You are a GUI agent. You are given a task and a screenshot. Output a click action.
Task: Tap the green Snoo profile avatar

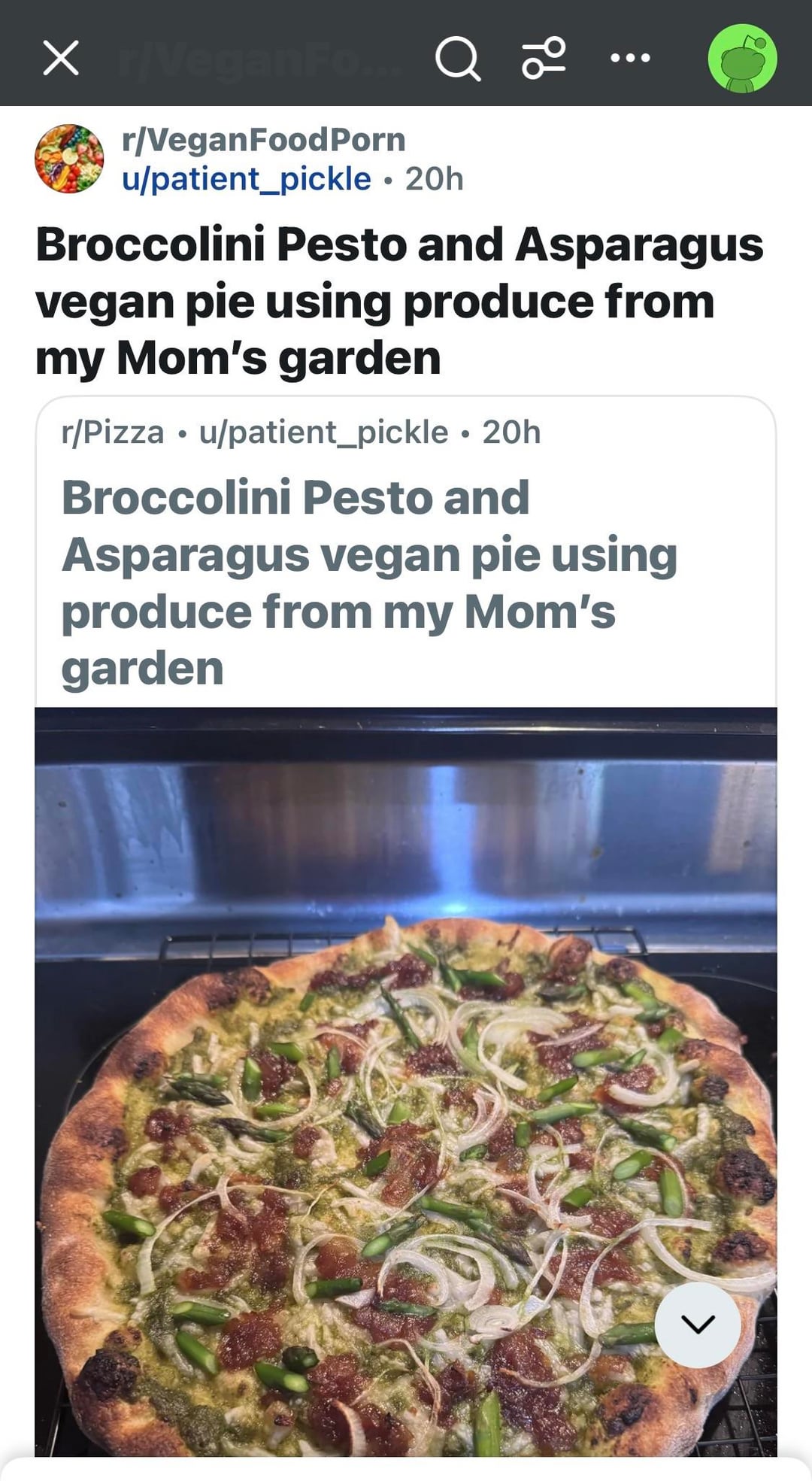coord(742,58)
